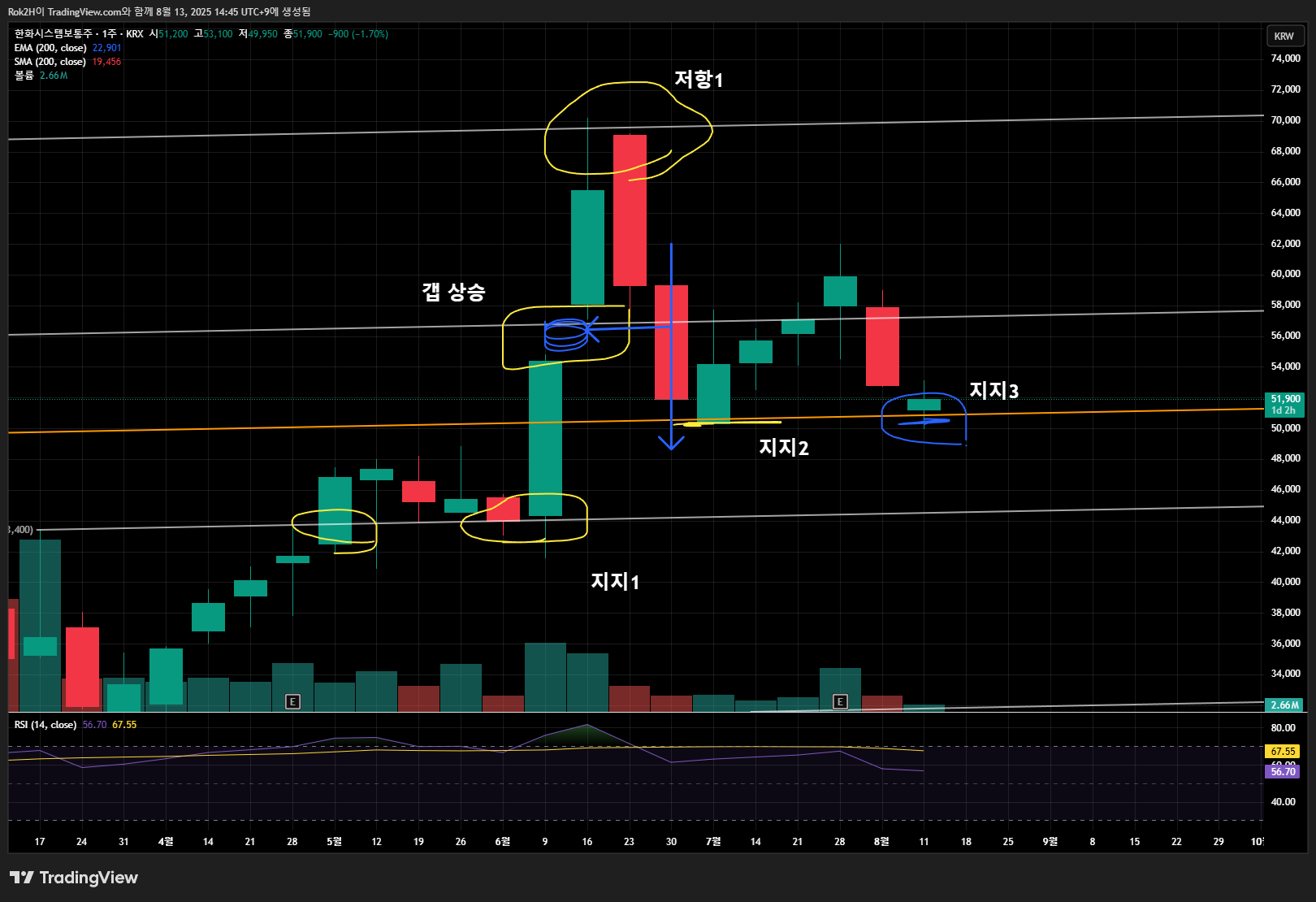Click the 60,000 price axis label
The height and width of the screenshot is (902, 1316).
click(1285, 274)
